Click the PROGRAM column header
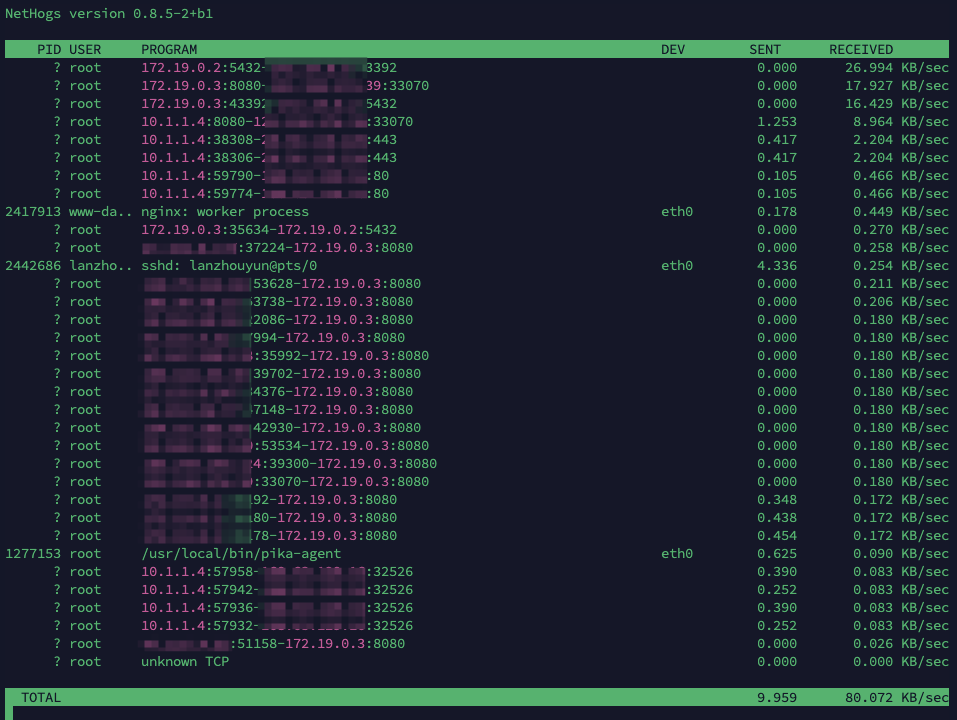957x720 pixels. coord(169,49)
